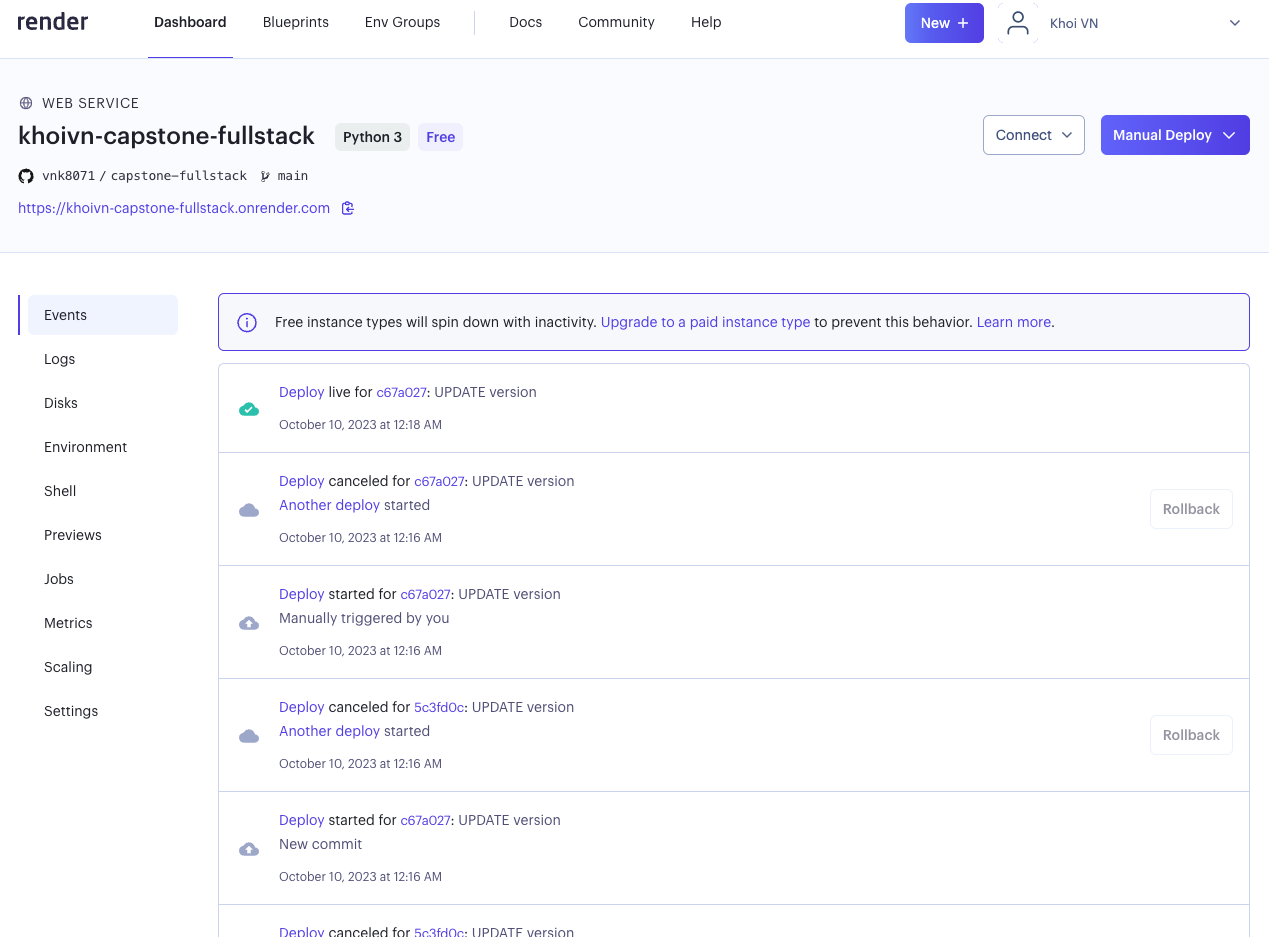Open commit c67a027 in the manually triggered row
The width and height of the screenshot is (1269, 937).
point(425,594)
